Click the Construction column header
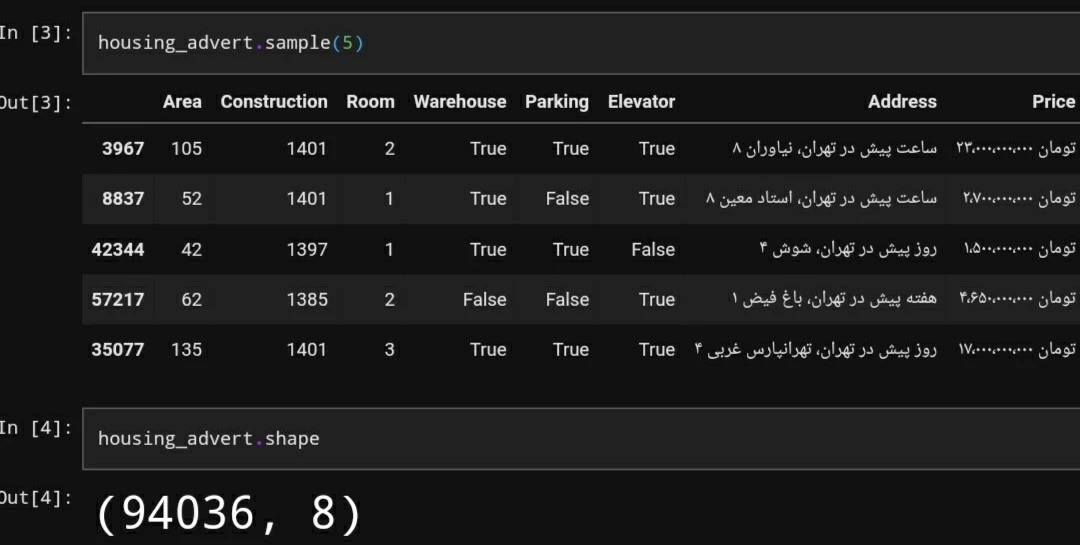1080x545 pixels. click(x=274, y=102)
